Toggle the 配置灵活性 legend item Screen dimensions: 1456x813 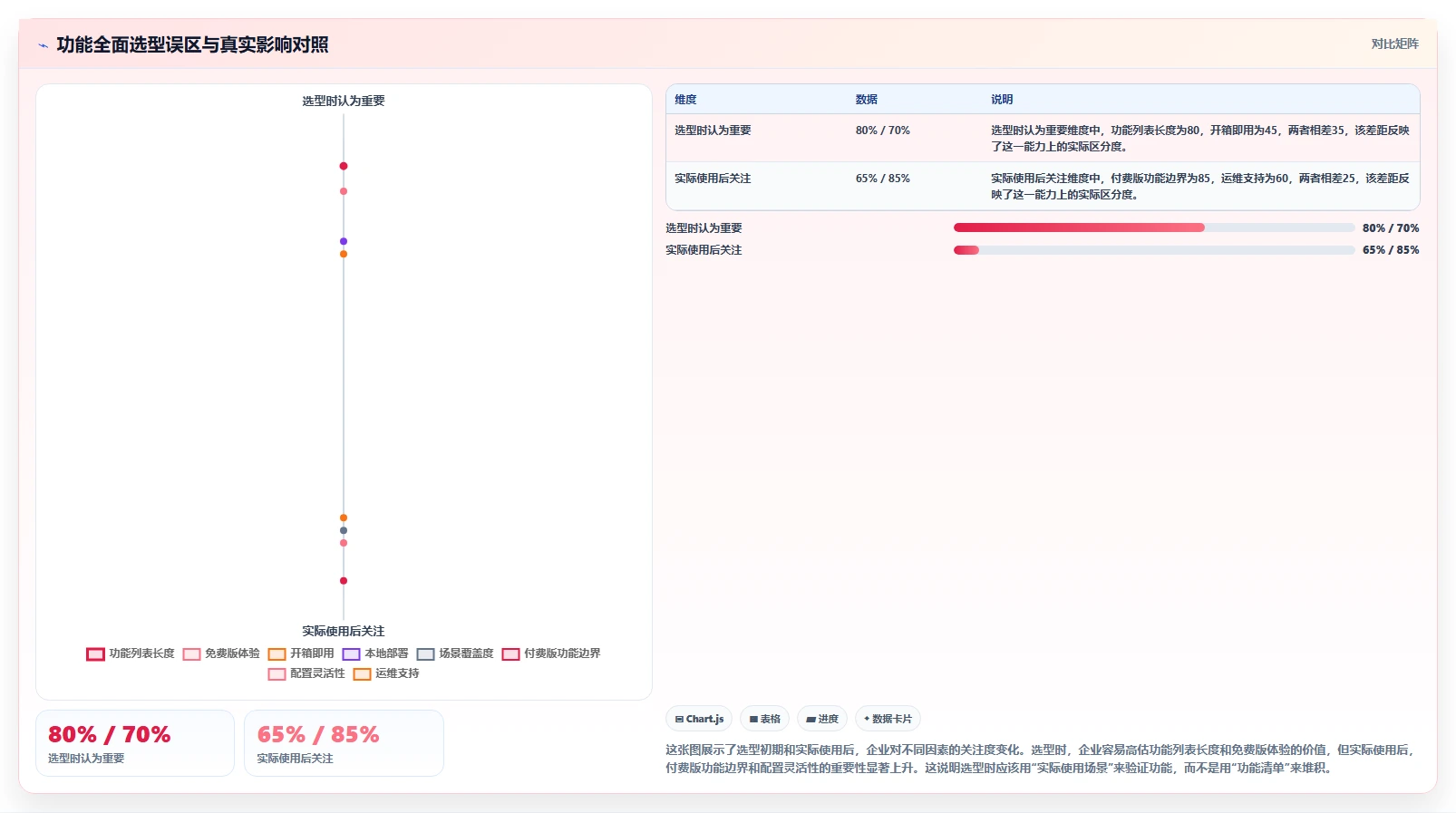click(306, 673)
